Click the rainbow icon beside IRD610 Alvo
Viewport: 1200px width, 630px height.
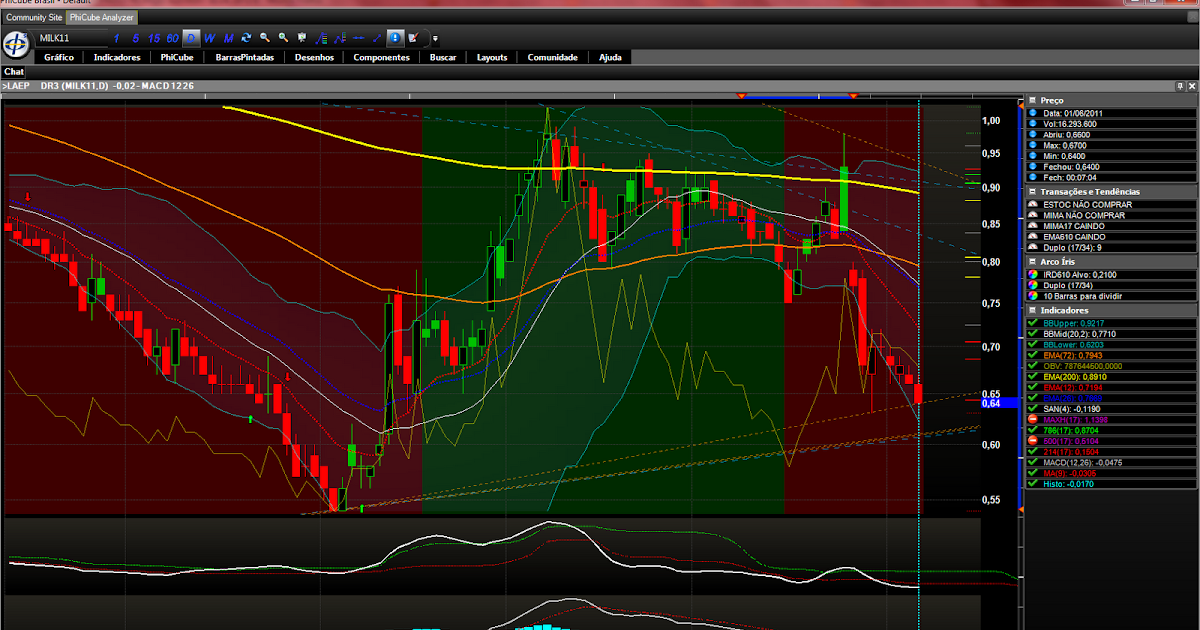pyautogui.click(x=1033, y=273)
